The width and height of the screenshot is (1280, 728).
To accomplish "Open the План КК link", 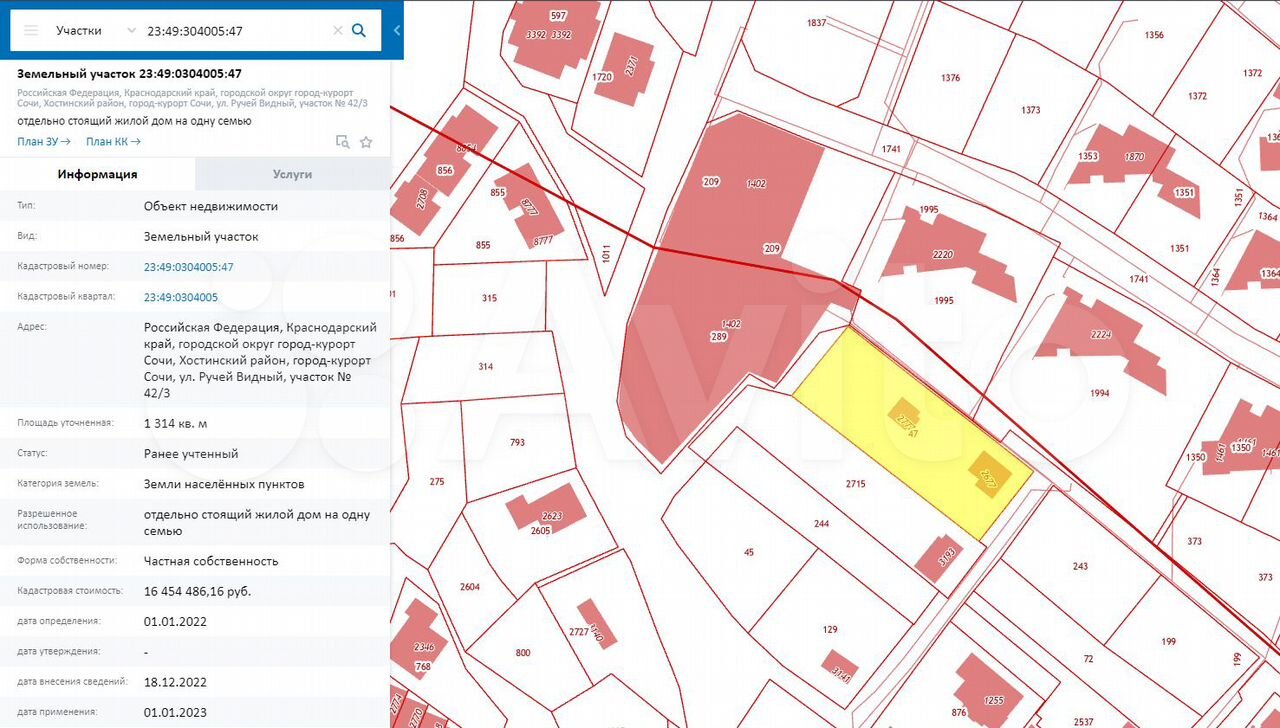I will (x=112, y=142).
